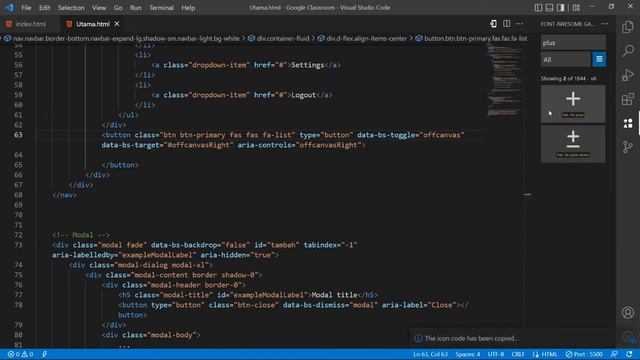Image resolution: width=640 pixels, height=360 pixels.
Task: Open the View menu
Action: (x=99, y=7)
